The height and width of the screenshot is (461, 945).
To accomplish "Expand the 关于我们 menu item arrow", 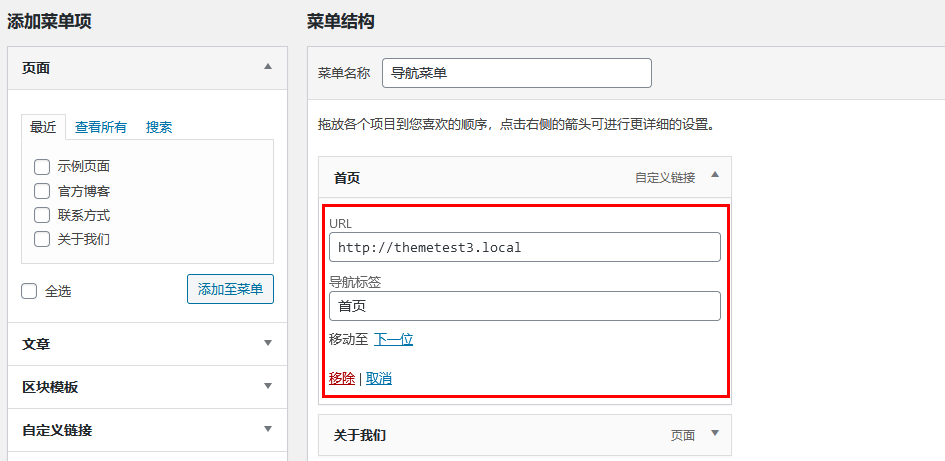I will (x=714, y=434).
